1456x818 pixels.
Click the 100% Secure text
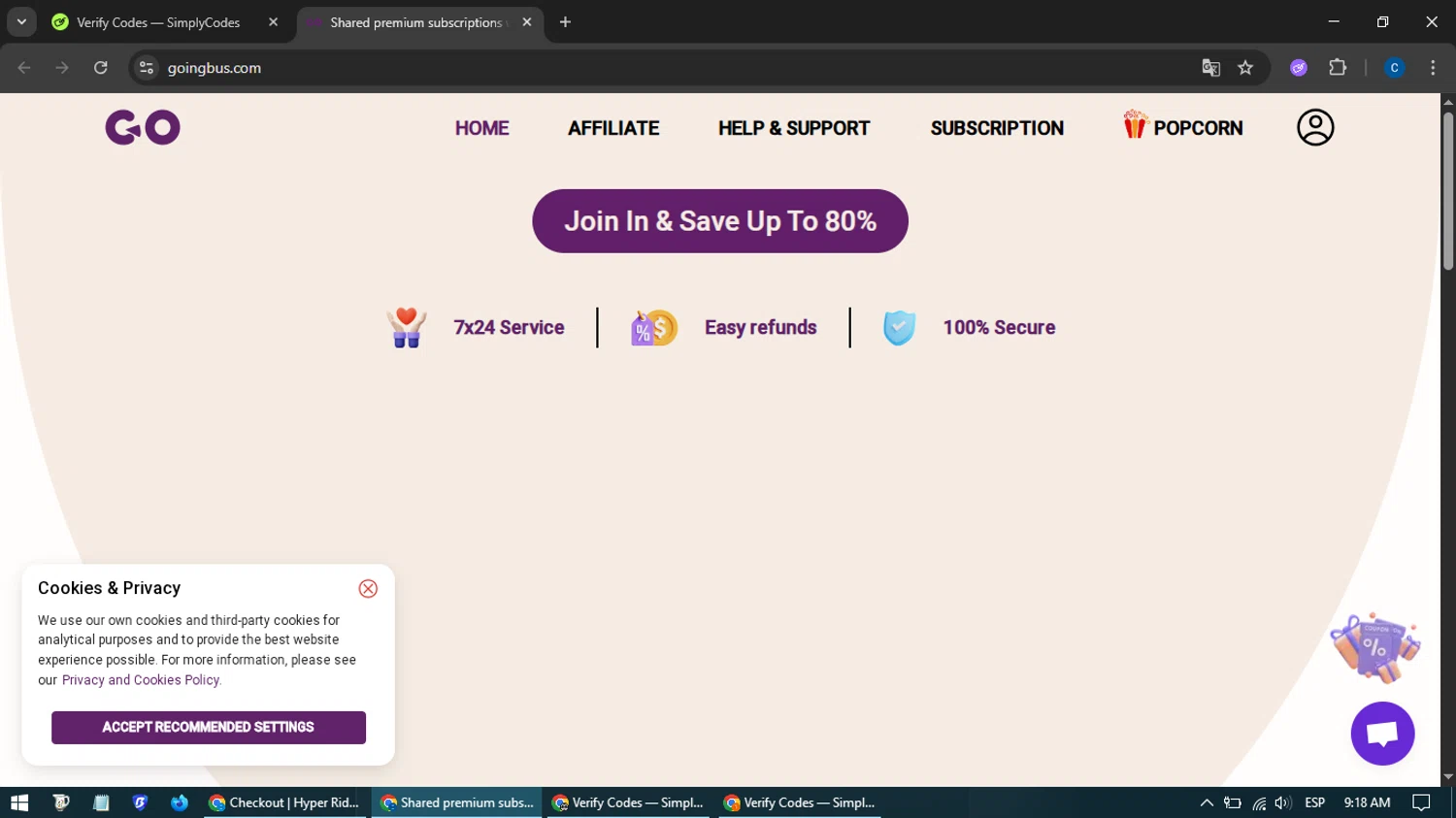pyautogui.click(x=999, y=328)
